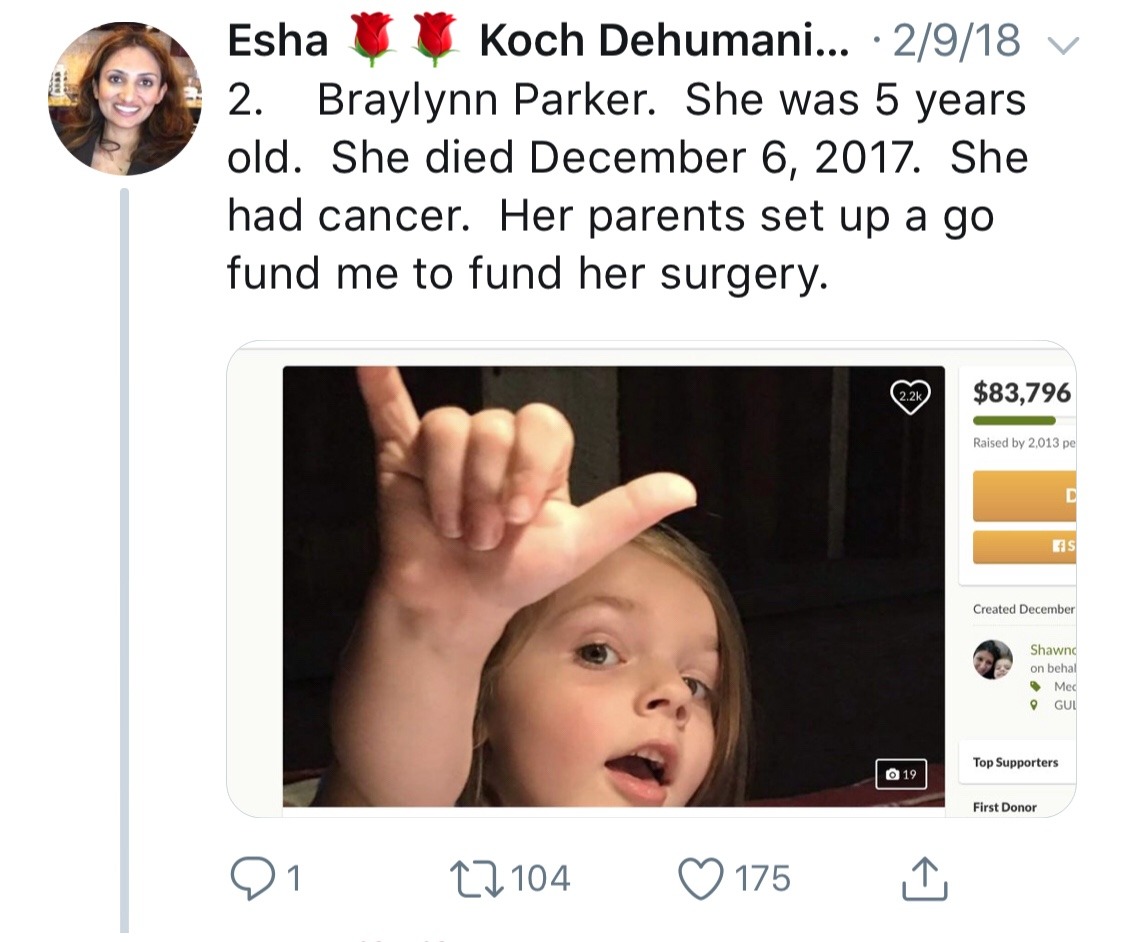Screen dimensions: 1125x942
Task: Open the embedded GoFundMe photo of the girl
Action: (x=612, y=585)
